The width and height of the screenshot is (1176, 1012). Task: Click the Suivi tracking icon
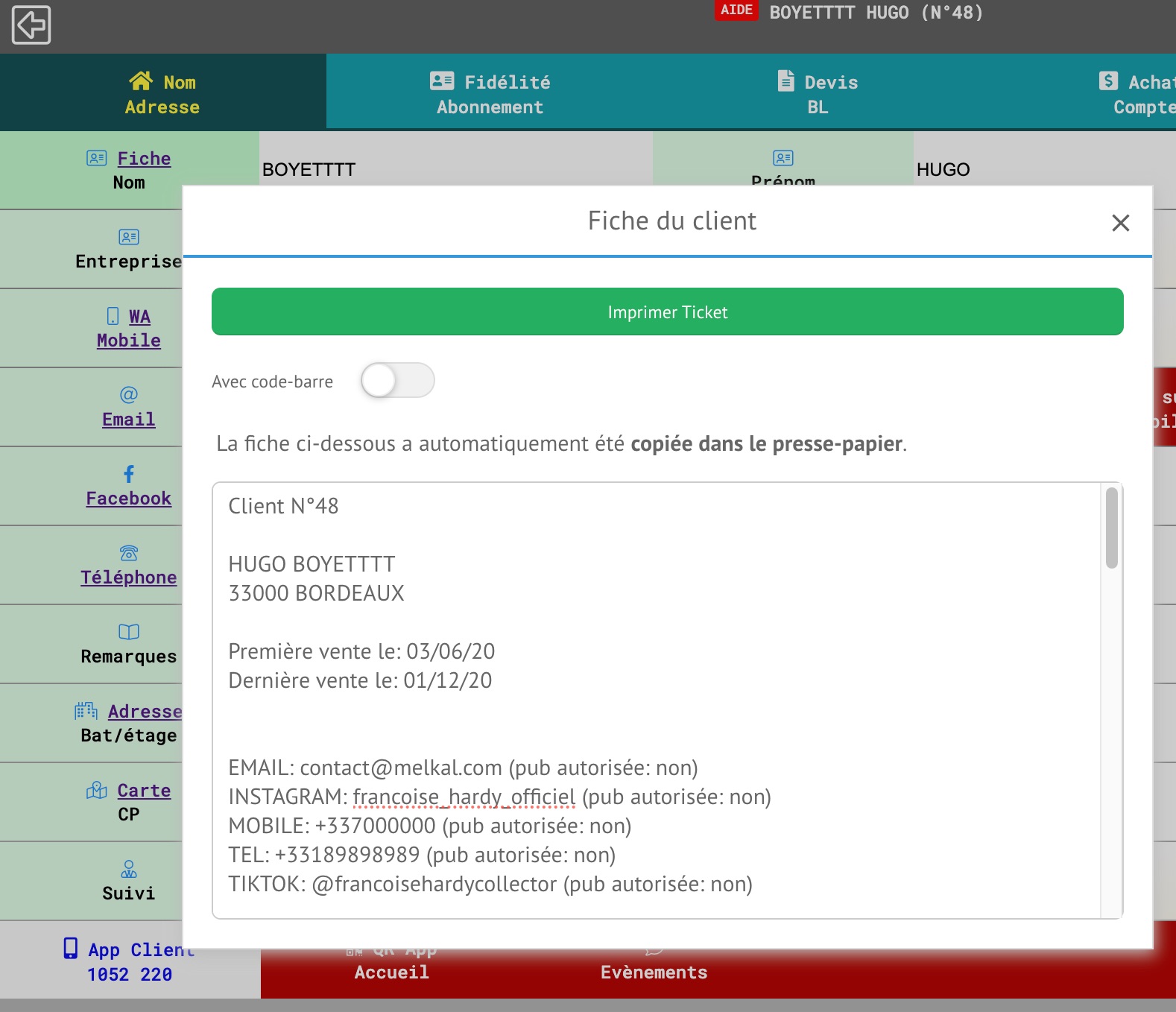tap(129, 869)
